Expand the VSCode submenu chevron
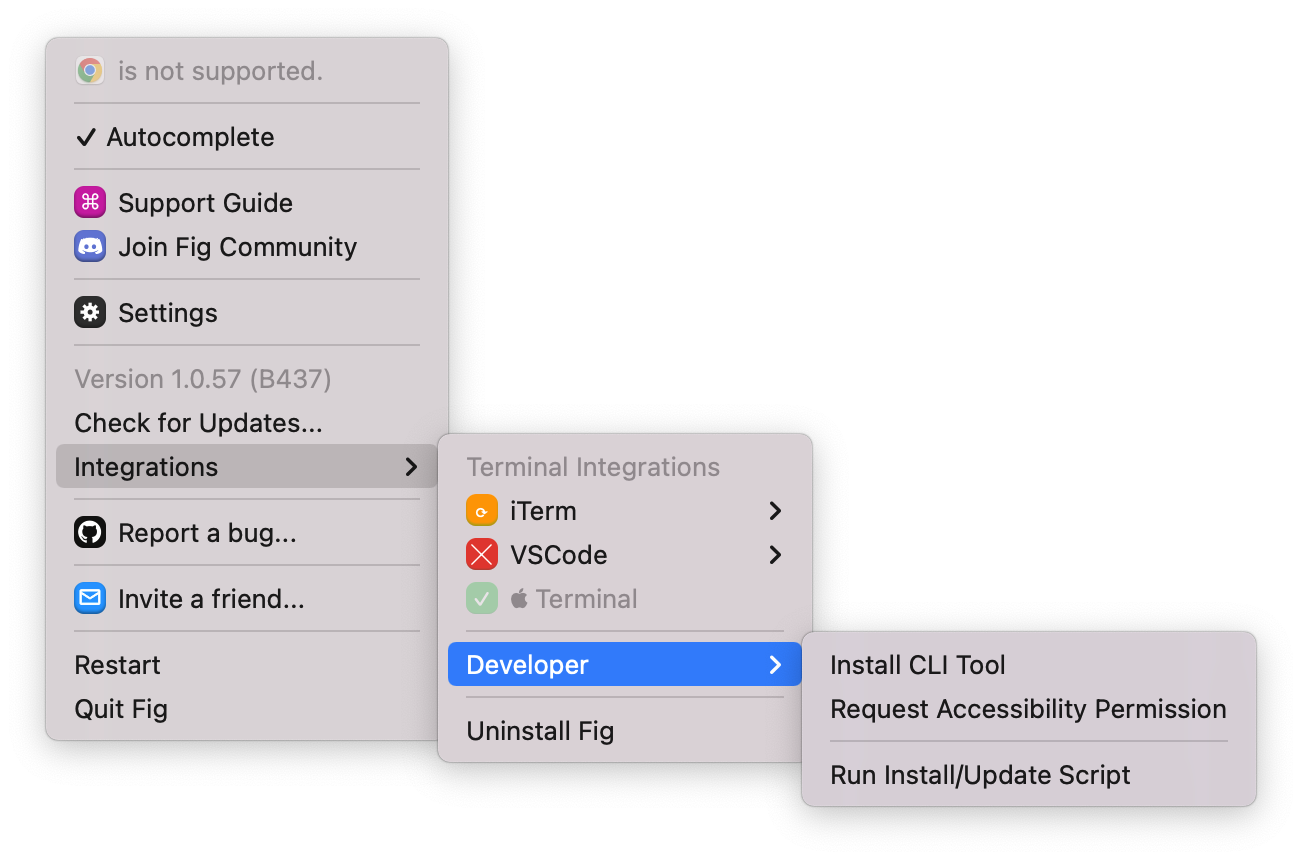1302x860 pixels. 775,555
